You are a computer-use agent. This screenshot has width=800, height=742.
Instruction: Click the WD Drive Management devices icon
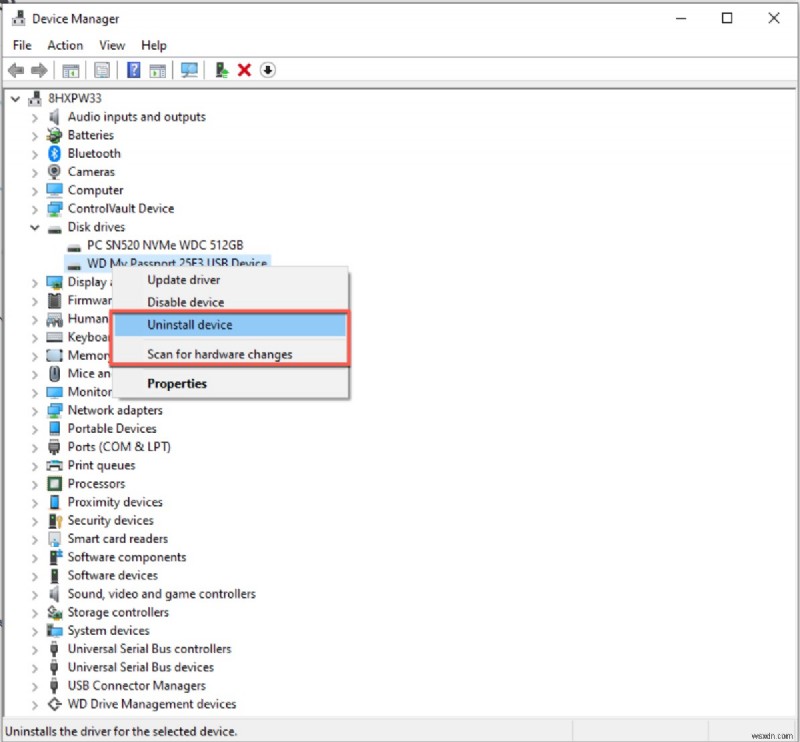[x=54, y=704]
